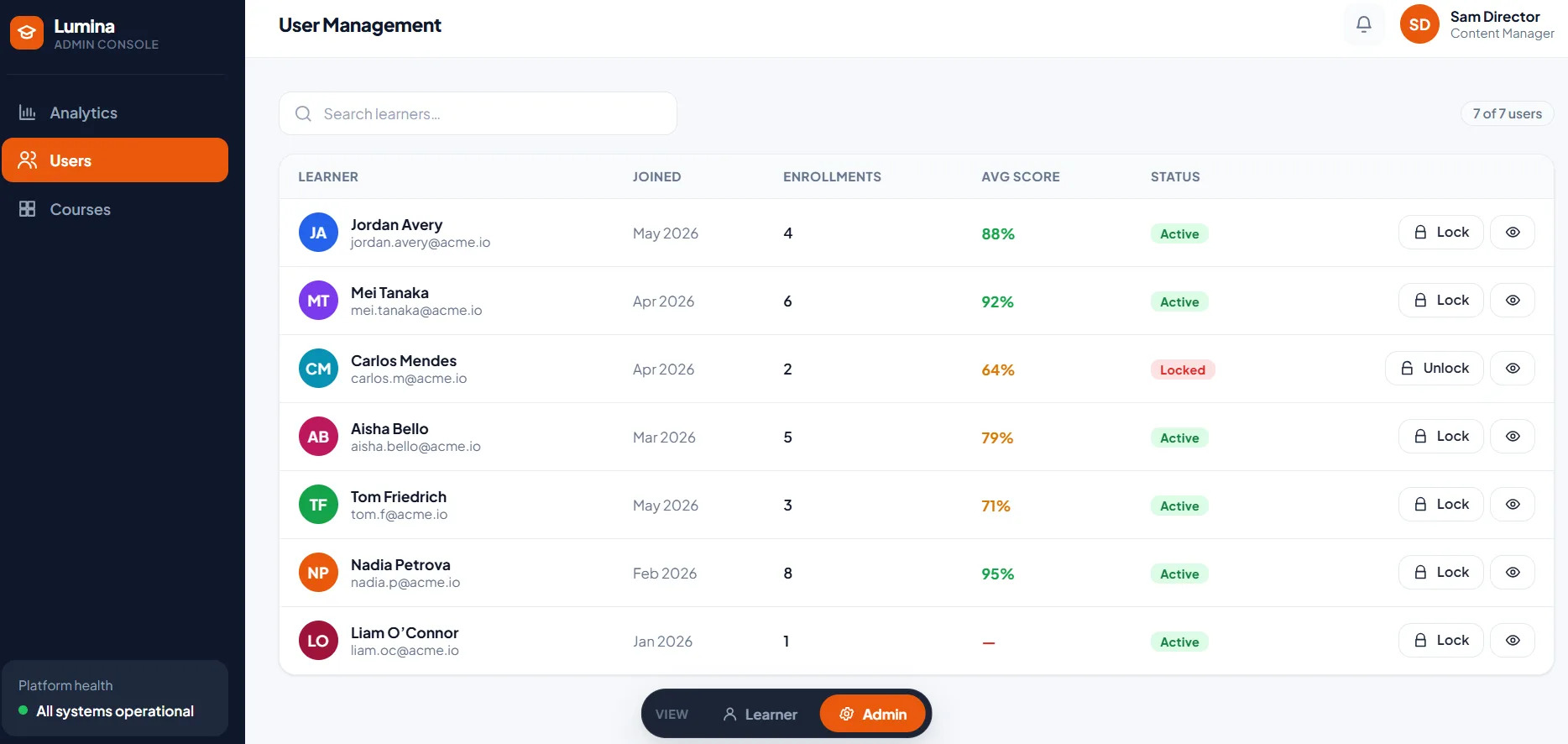The image size is (1568, 744).
Task: Click the Search learners field
Action: point(478,113)
